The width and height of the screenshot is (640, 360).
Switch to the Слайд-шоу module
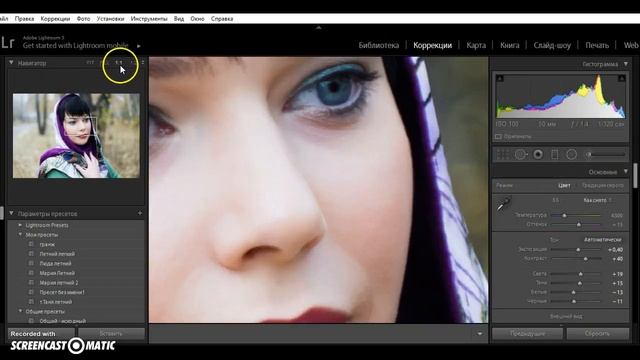[x=552, y=45]
